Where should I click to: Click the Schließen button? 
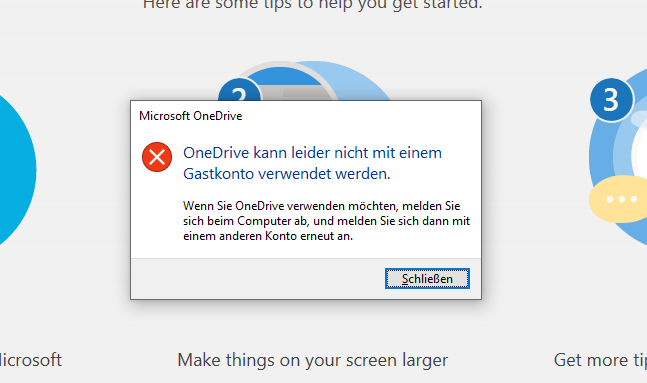(427, 279)
